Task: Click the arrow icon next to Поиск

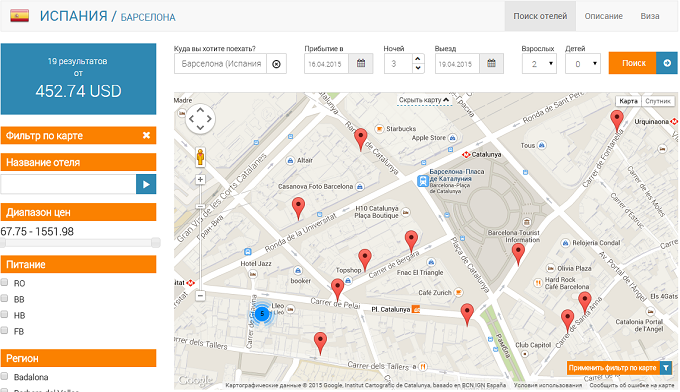Action: 667,63
